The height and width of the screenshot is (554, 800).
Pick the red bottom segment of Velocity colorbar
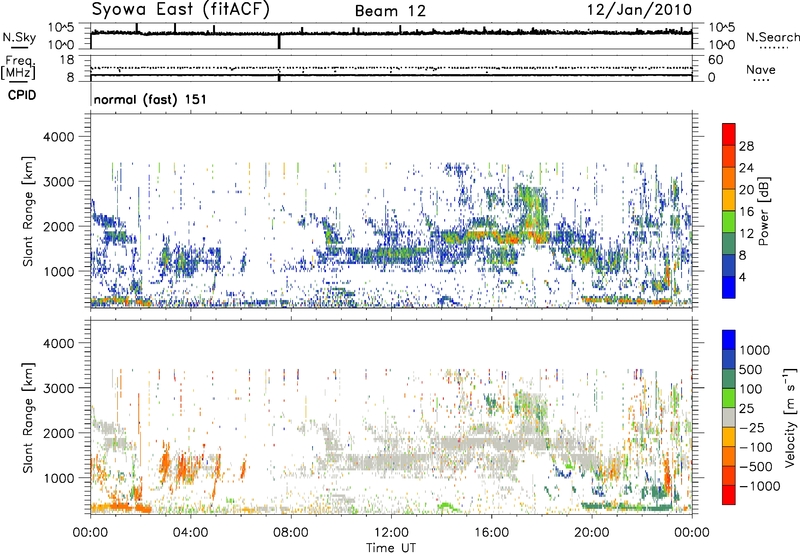pyautogui.click(x=729, y=495)
